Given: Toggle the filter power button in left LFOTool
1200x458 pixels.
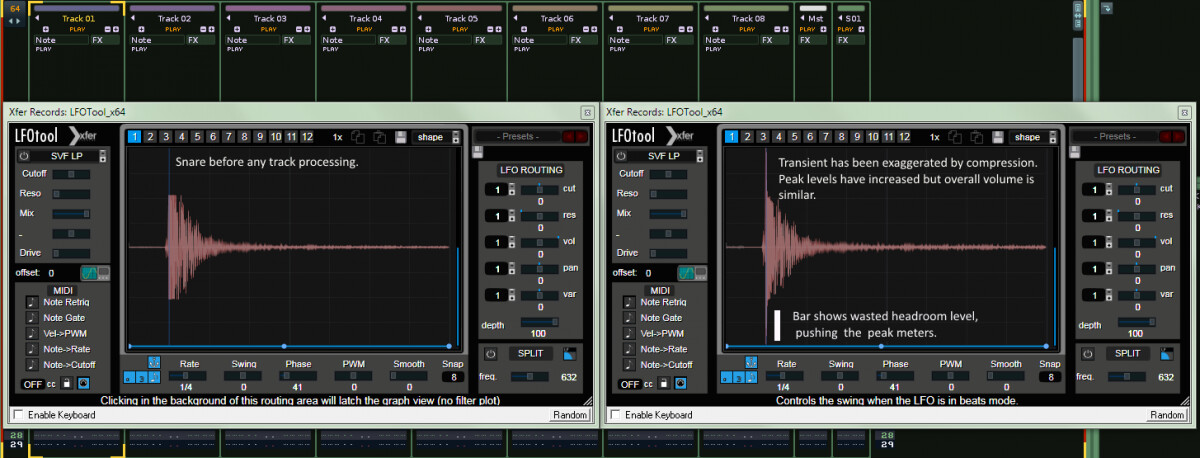Looking at the screenshot, I should click(x=24, y=156).
